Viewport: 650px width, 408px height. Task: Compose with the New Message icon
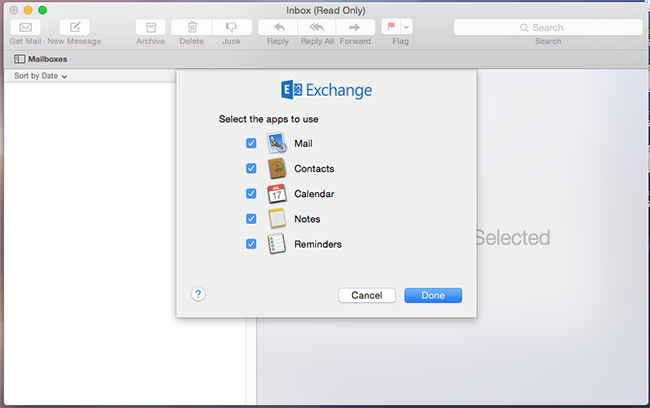(x=75, y=27)
